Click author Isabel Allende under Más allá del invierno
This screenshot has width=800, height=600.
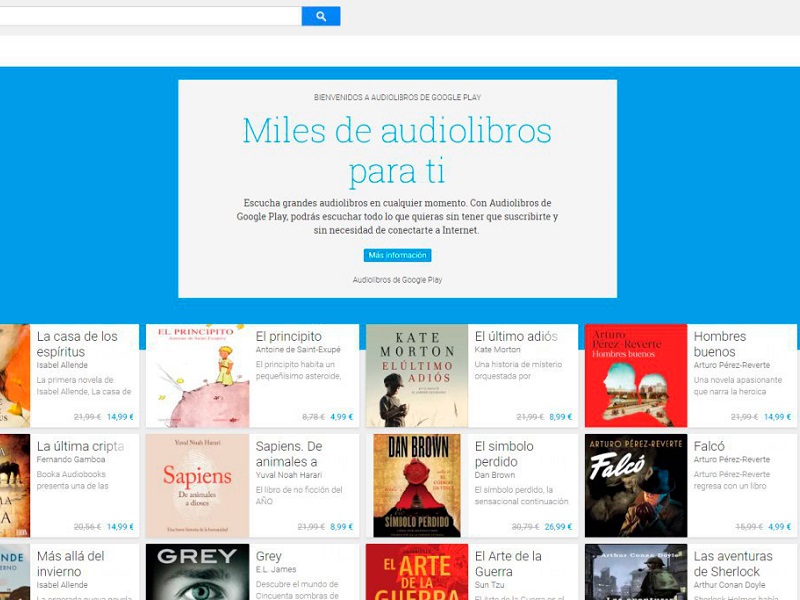pos(62,585)
